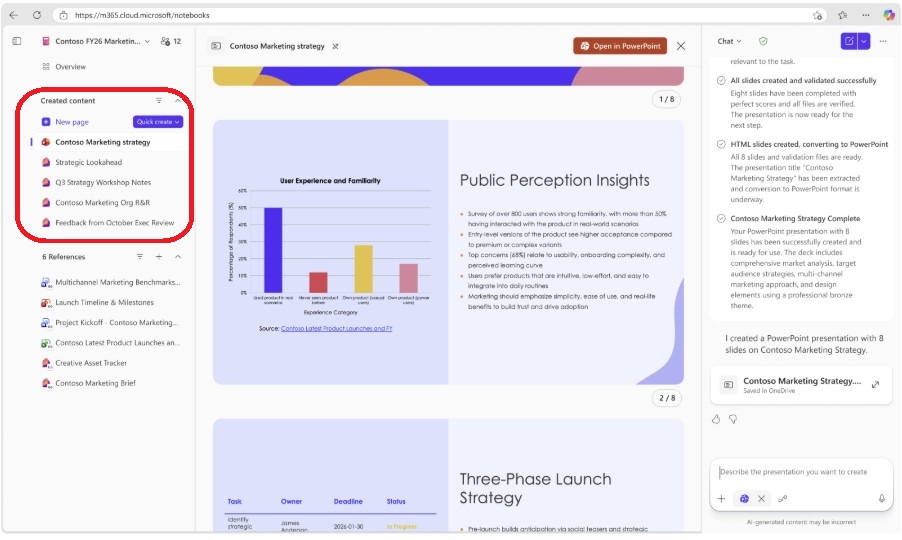Open the Quick create dropdown
Viewport: 902px width, 540px height.
pyautogui.click(x=158, y=122)
